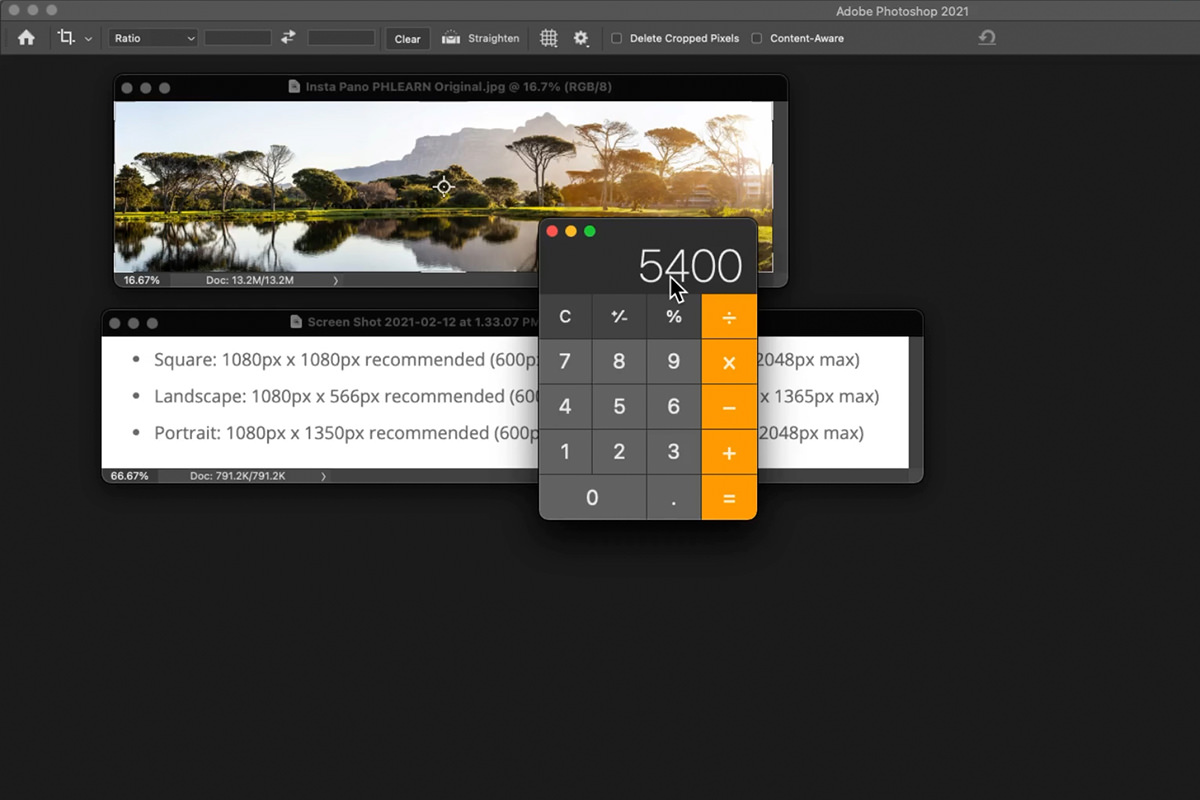Toggle the plus-minus sign key on the calculator

tap(619, 316)
